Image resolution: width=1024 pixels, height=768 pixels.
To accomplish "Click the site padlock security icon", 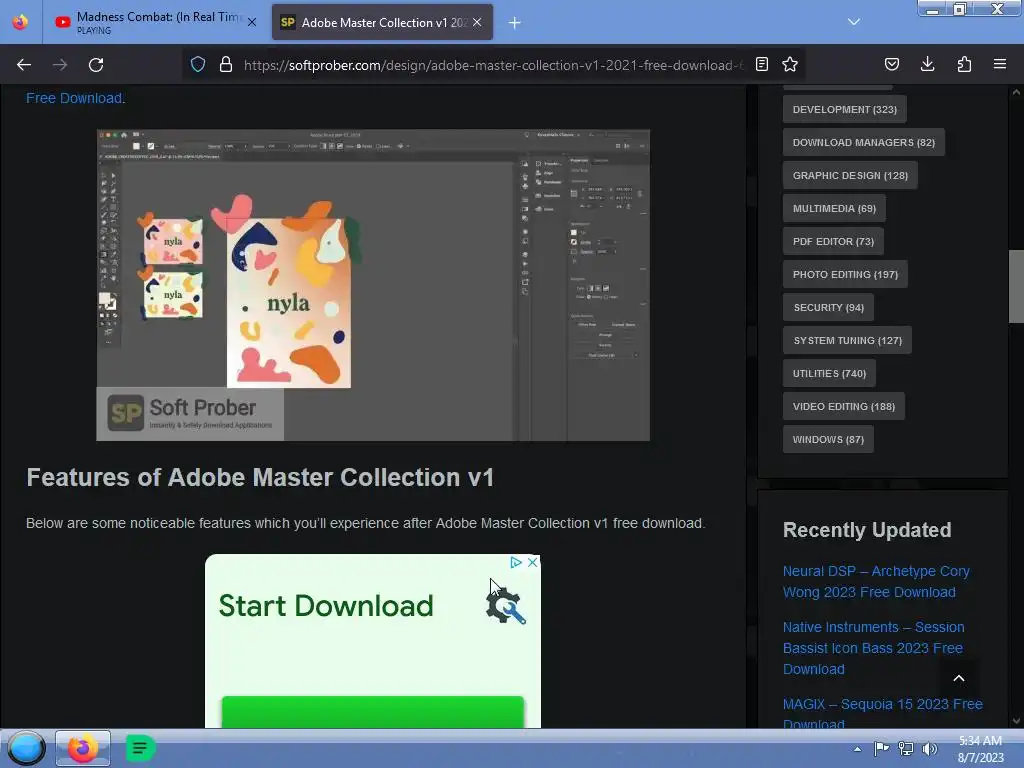I will click(226, 65).
